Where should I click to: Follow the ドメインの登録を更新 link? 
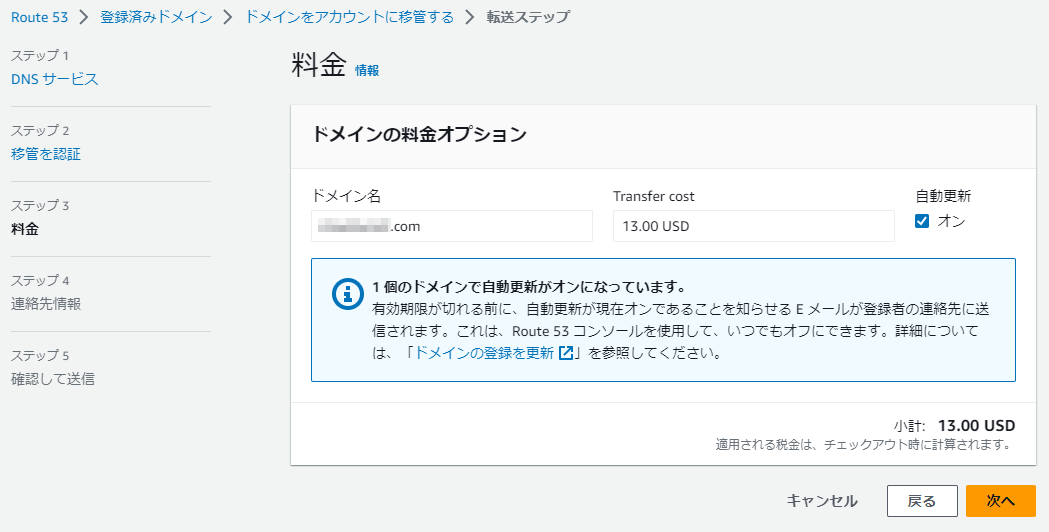coord(484,353)
